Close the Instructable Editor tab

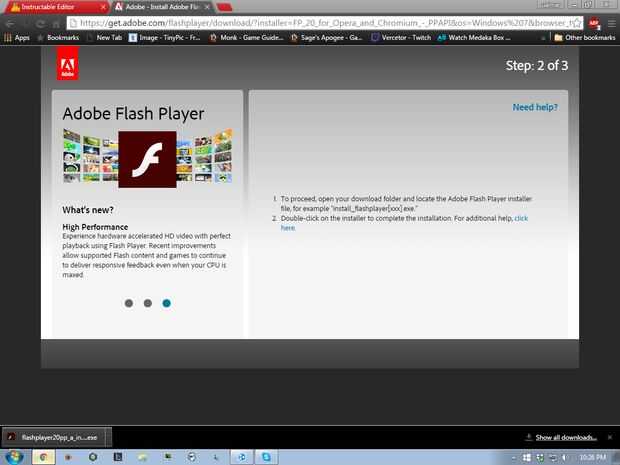(x=103, y=7)
